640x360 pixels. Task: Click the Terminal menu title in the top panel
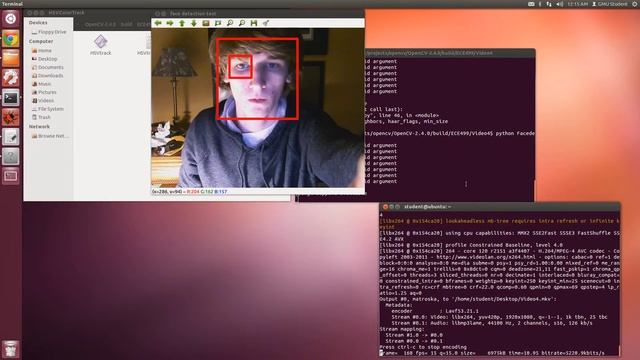[x=12, y=4]
